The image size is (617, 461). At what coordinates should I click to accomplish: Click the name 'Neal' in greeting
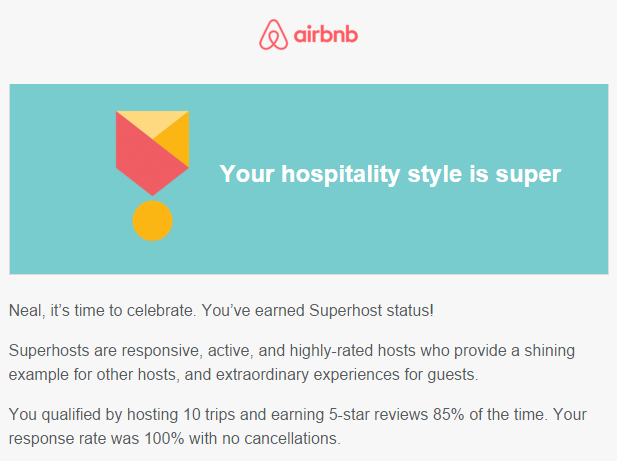[x=25, y=310]
